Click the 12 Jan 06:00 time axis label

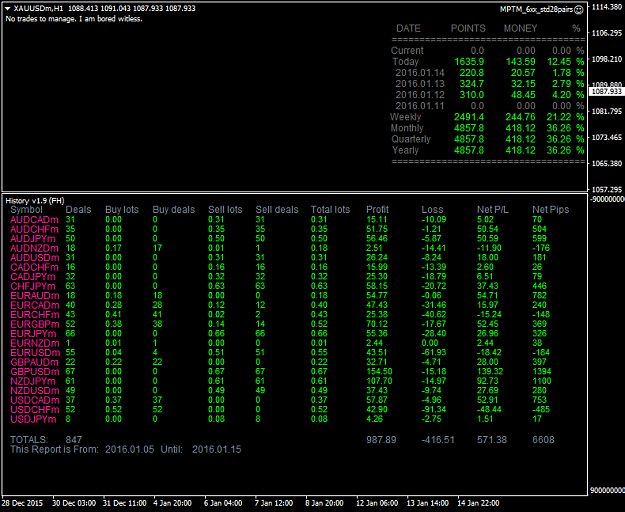coord(377,503)
